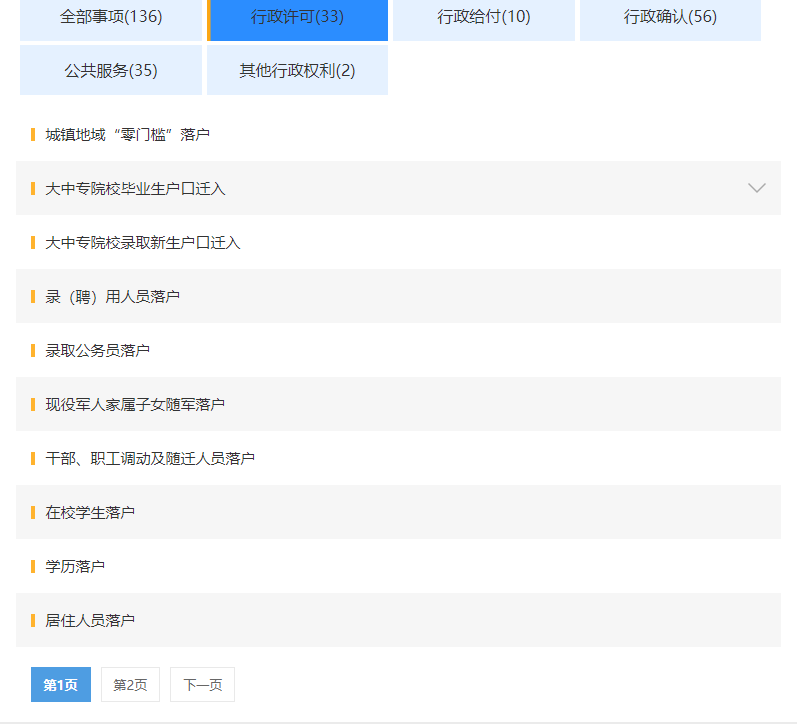Switch to the 公共服务(35) tab

click(111, 70)
